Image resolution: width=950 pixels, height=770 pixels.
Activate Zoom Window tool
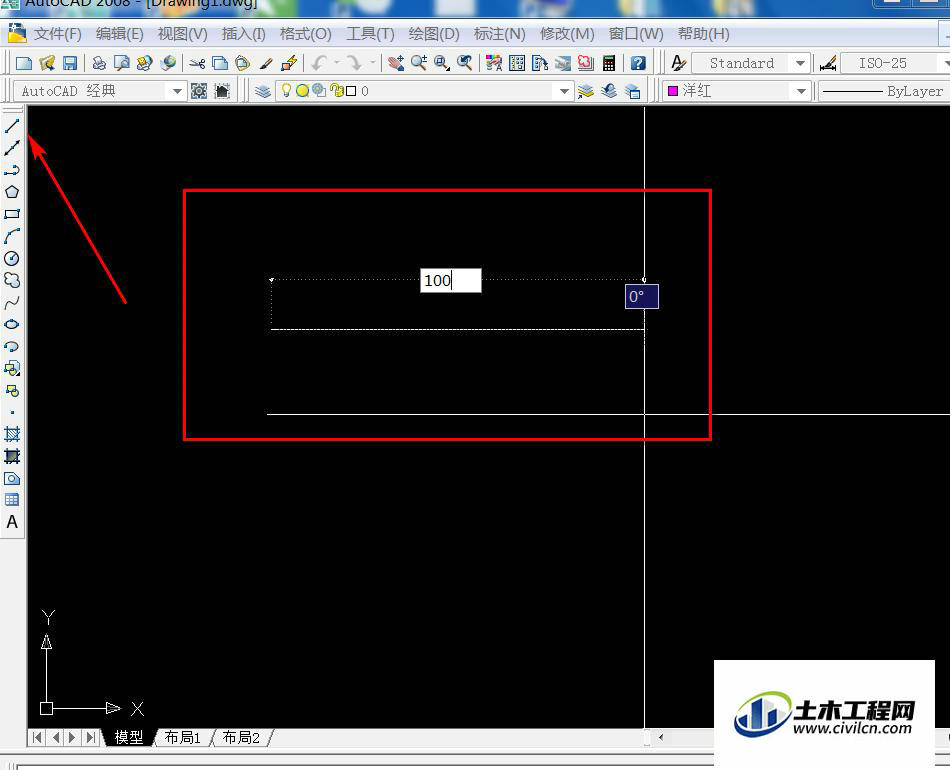coord(442,63)
